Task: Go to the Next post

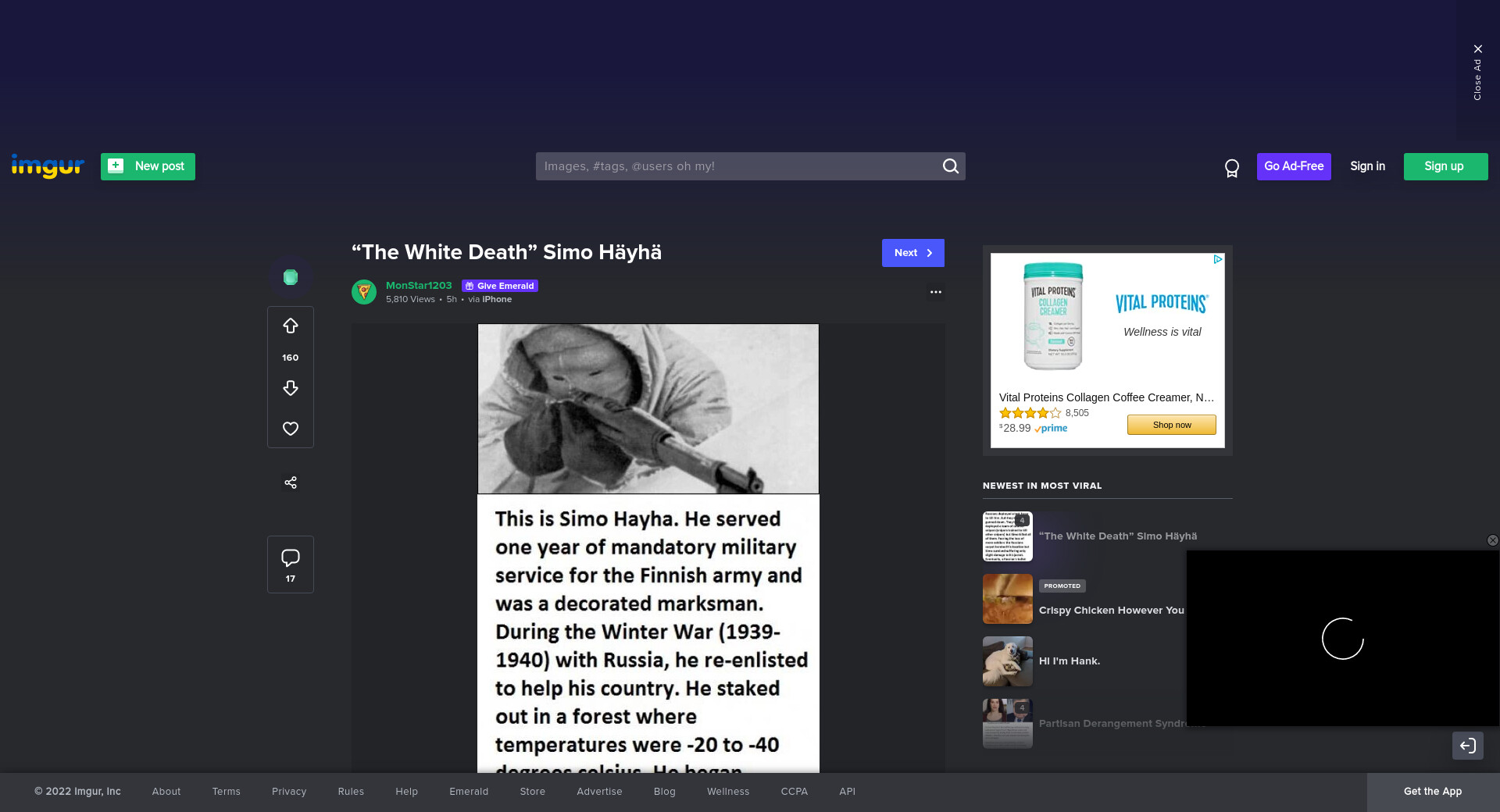Action: tap(912, 253)
